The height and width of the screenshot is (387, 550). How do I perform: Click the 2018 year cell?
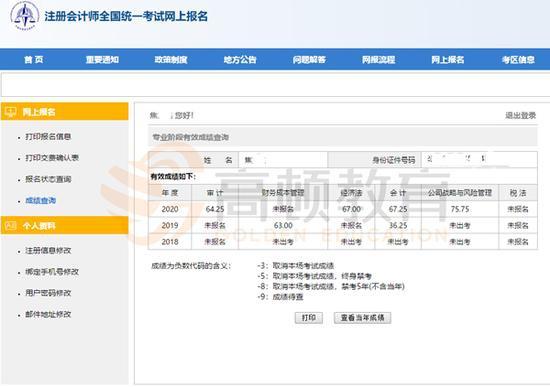point(170,242)
